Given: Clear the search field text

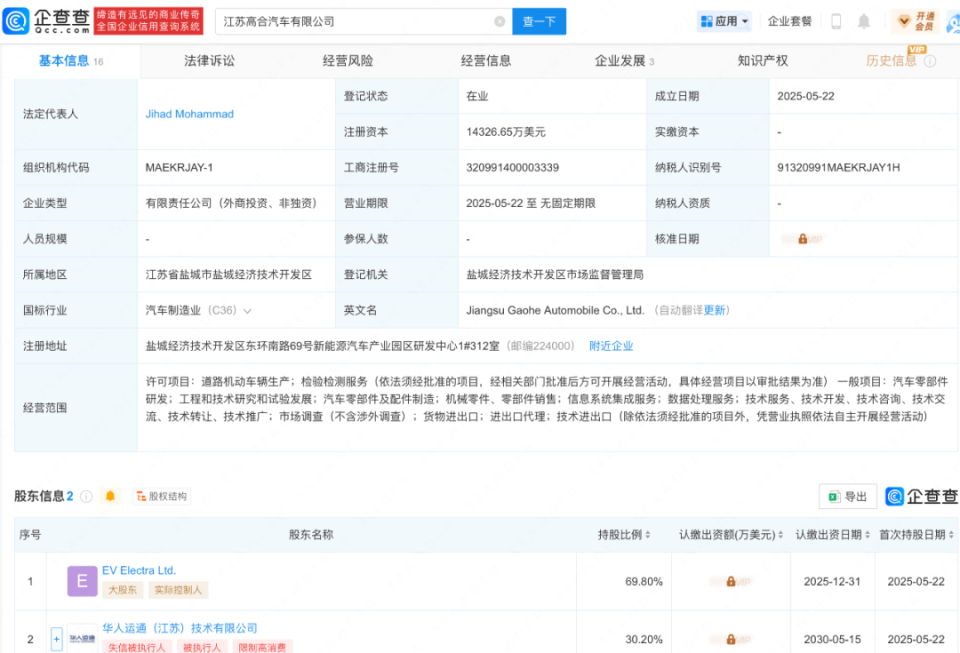Looking at the screenshot, I should click(500, 21).
